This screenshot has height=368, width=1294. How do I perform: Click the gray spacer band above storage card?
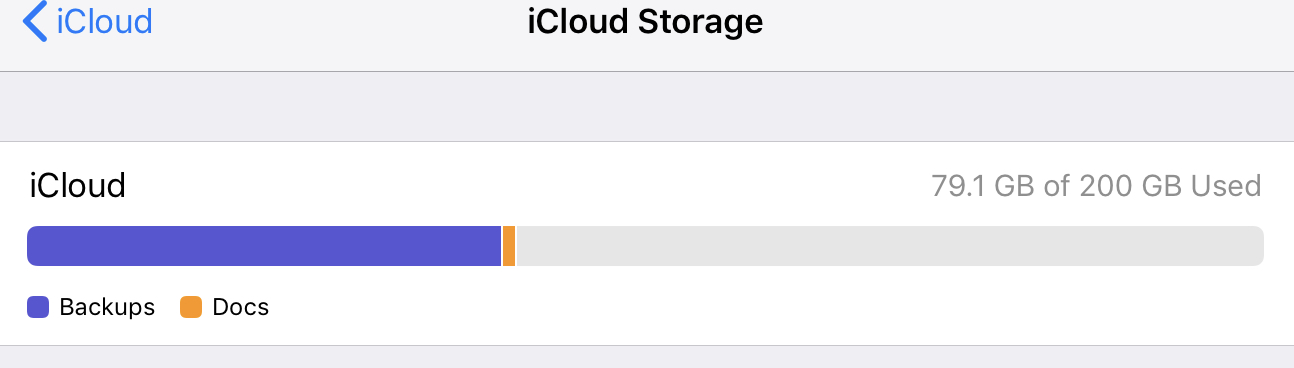647,106
